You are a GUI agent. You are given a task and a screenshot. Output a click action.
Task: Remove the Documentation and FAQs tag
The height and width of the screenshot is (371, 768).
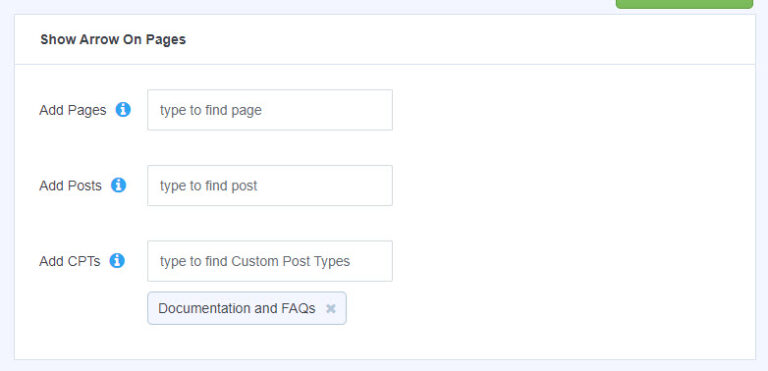(331, 308)
